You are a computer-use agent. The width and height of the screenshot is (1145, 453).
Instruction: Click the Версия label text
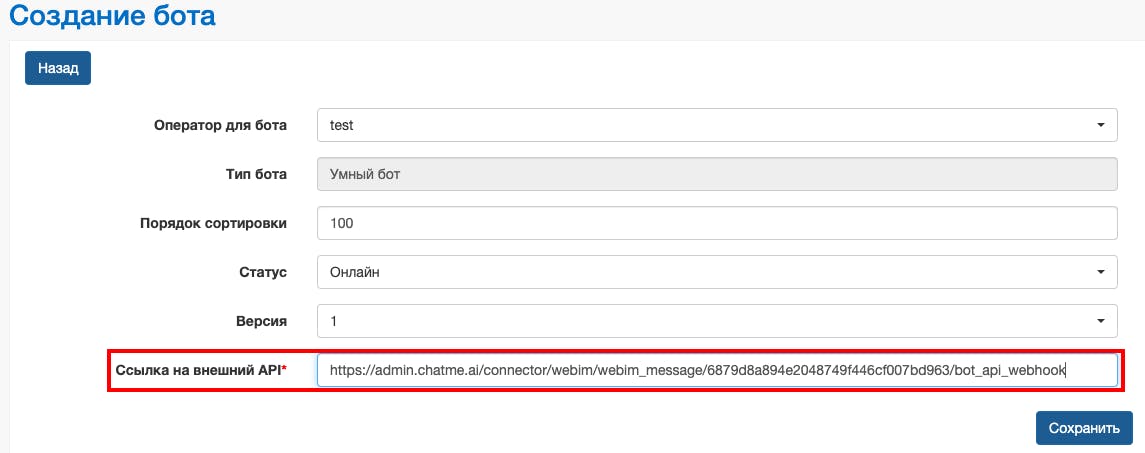pyautogui.click(x=259, y=321)
